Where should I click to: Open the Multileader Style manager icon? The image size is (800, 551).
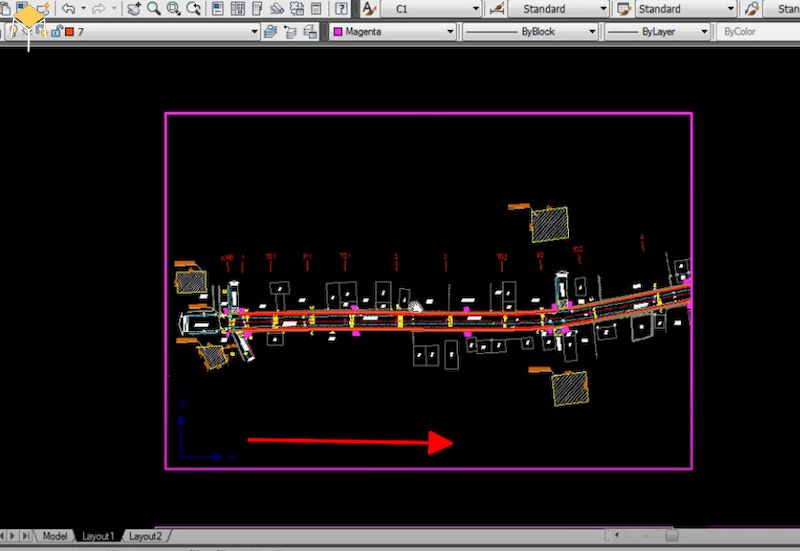(751, 8)
